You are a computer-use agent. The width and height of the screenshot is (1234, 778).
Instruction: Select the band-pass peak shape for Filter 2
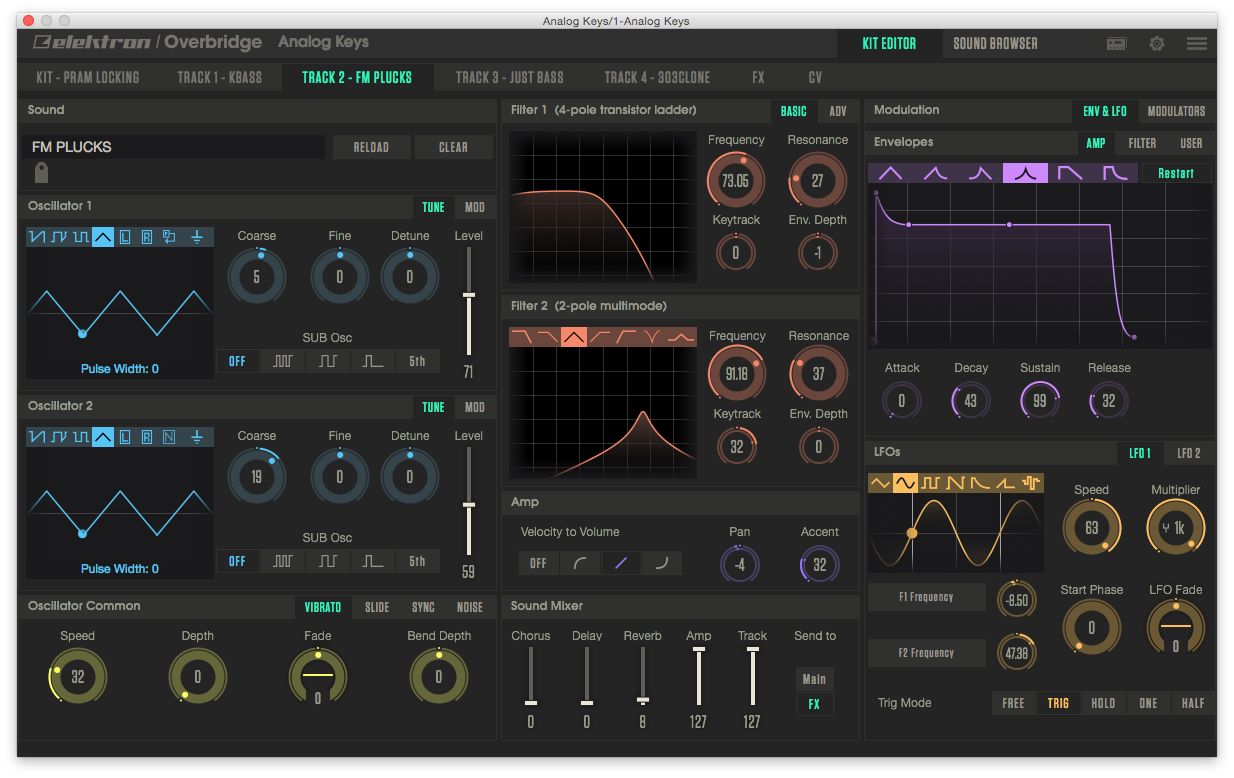573,337
